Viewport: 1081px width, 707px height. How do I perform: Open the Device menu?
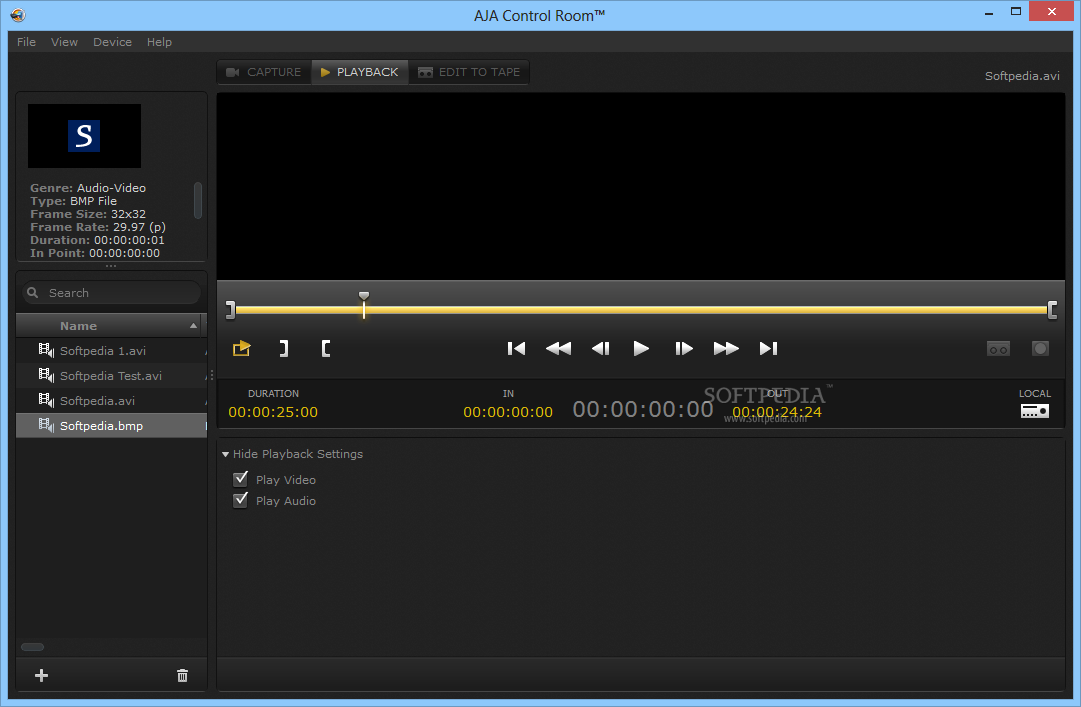[x=112, y=42]
